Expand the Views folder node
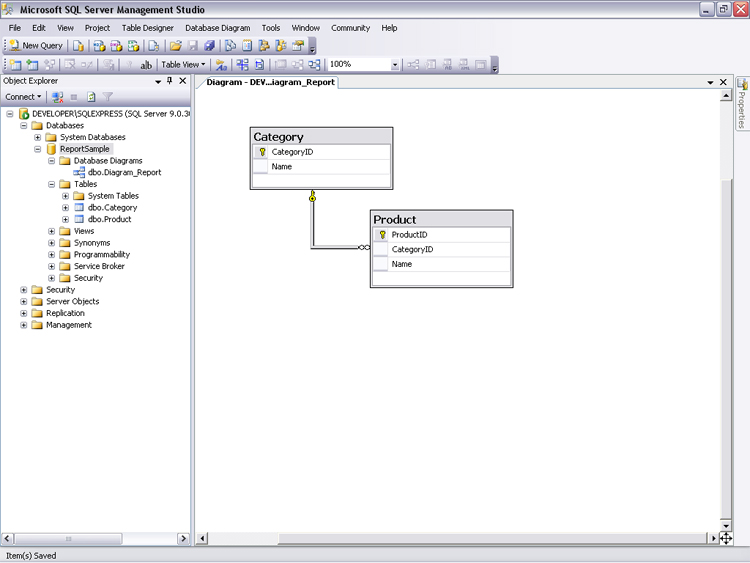 [52, 231]
